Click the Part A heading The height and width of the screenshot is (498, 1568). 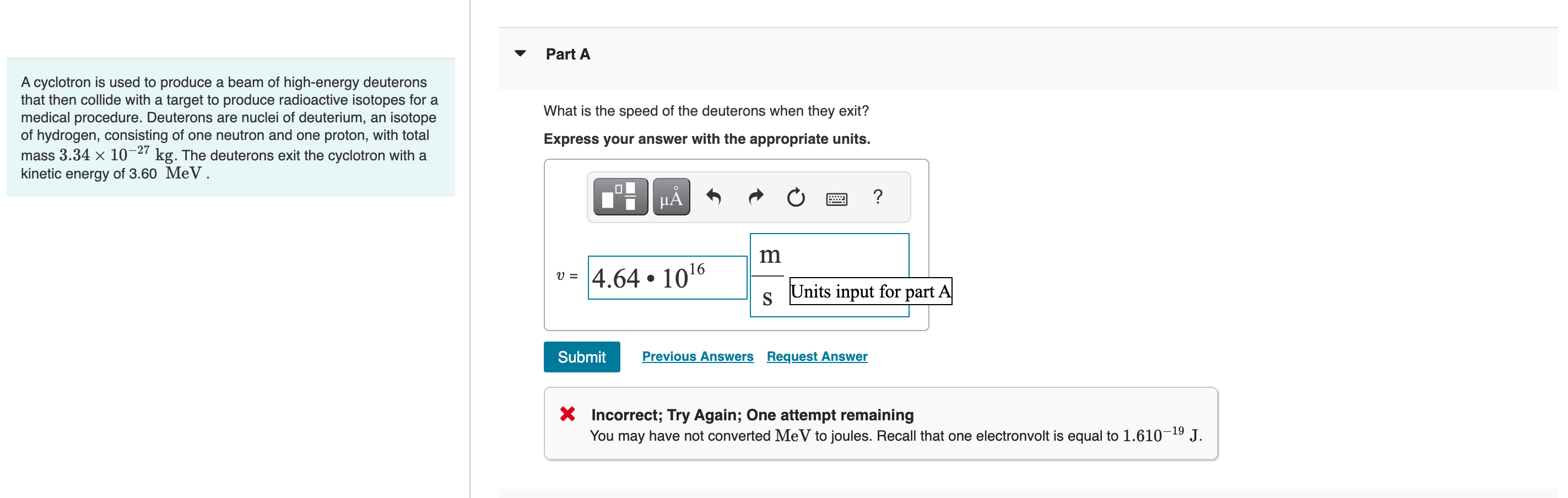click(568, 54)
